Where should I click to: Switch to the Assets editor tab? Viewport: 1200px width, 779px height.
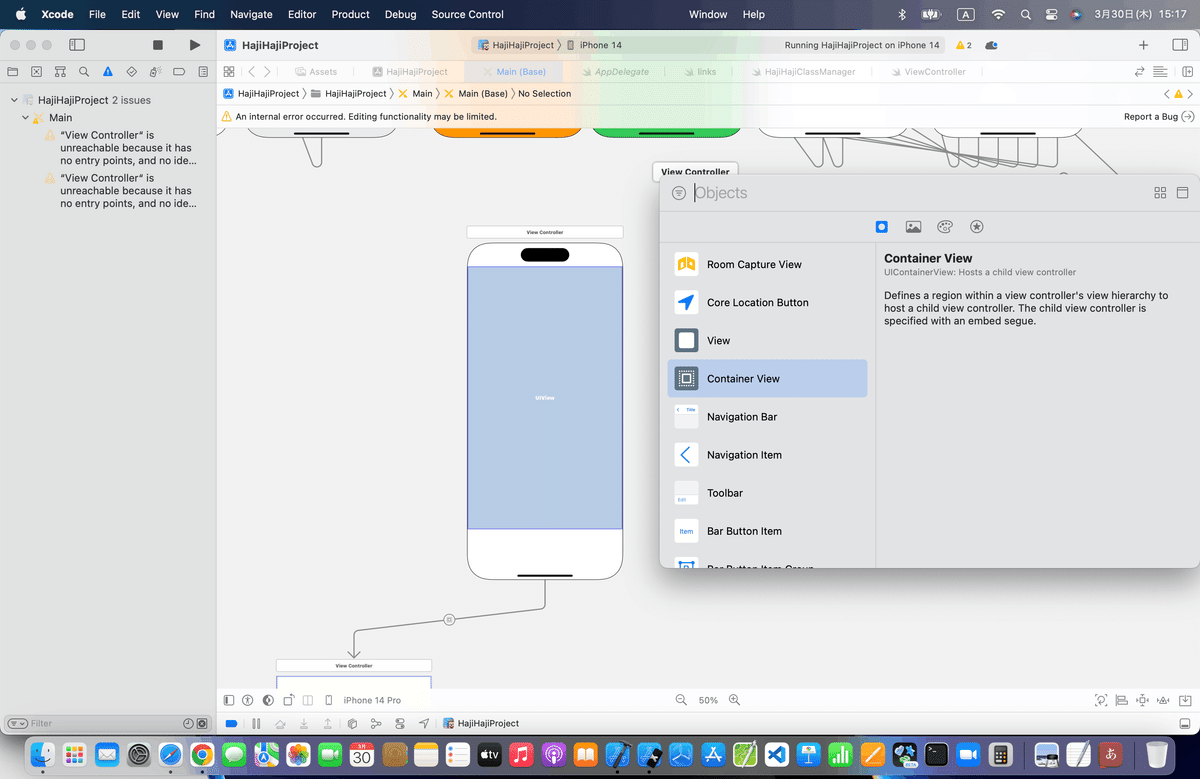(316, 72)
